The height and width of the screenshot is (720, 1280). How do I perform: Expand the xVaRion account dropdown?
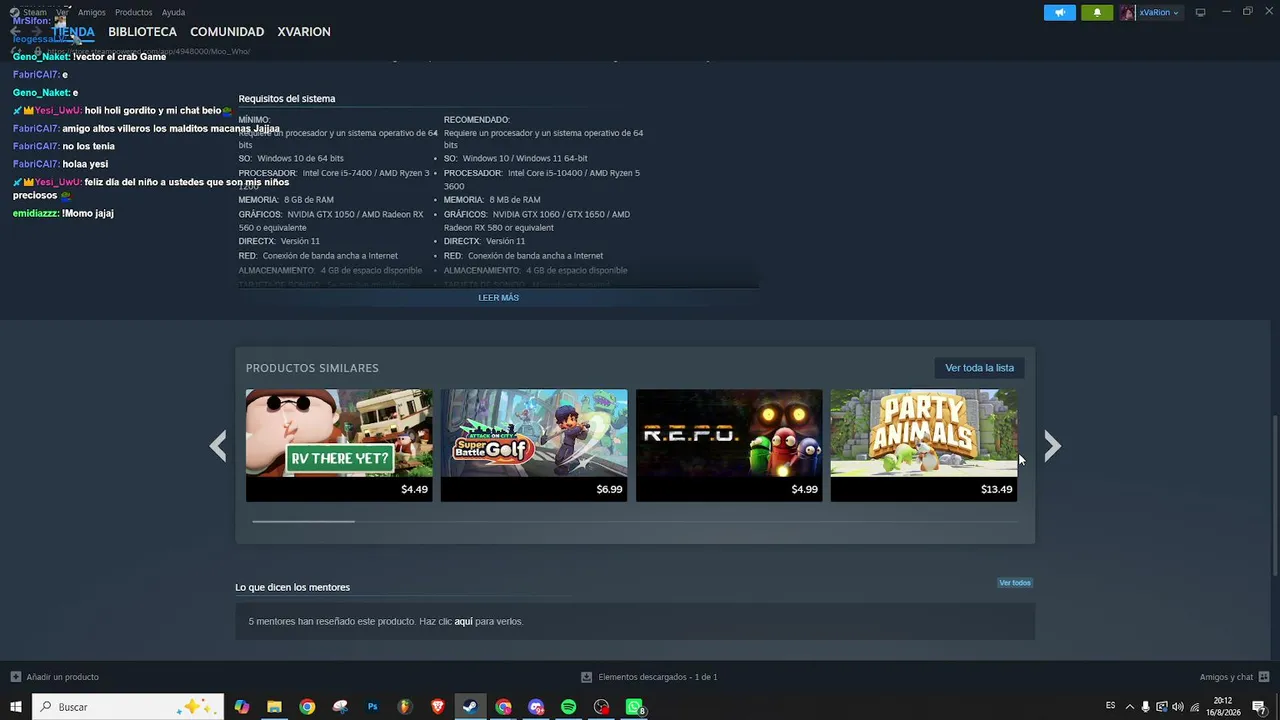pyautogui.click(x=1159, y=13)
